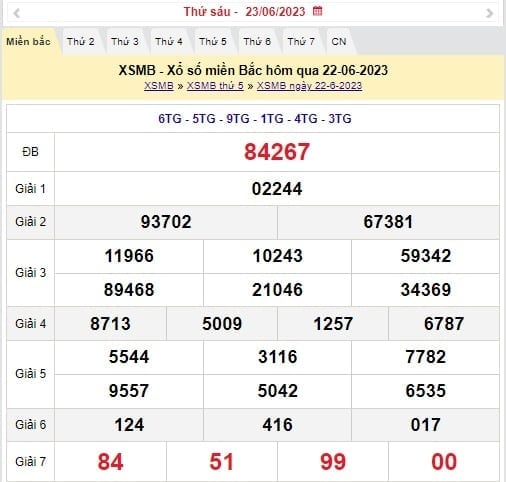Switch to the CN tab
This screenshot has width=506, height=482.
[x=339, y=42]
